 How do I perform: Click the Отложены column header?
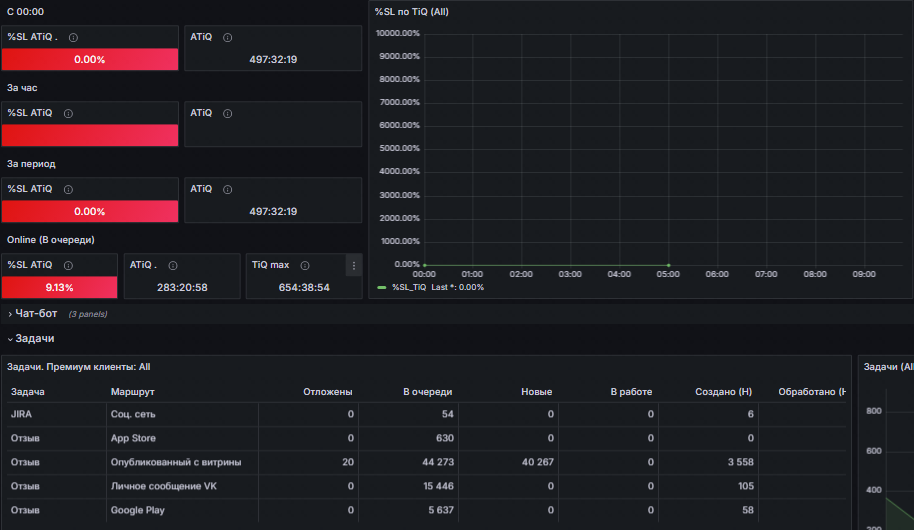[x=328, y=392]
